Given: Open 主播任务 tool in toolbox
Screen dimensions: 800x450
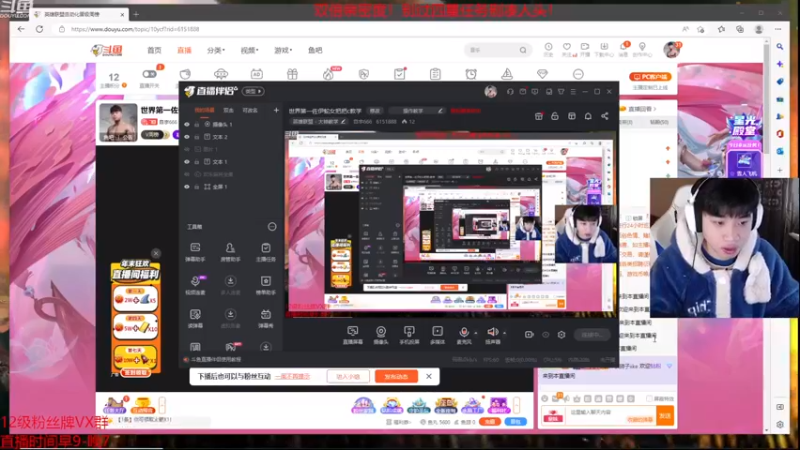Looking at the screenshot, I should (x=265, y=252).
